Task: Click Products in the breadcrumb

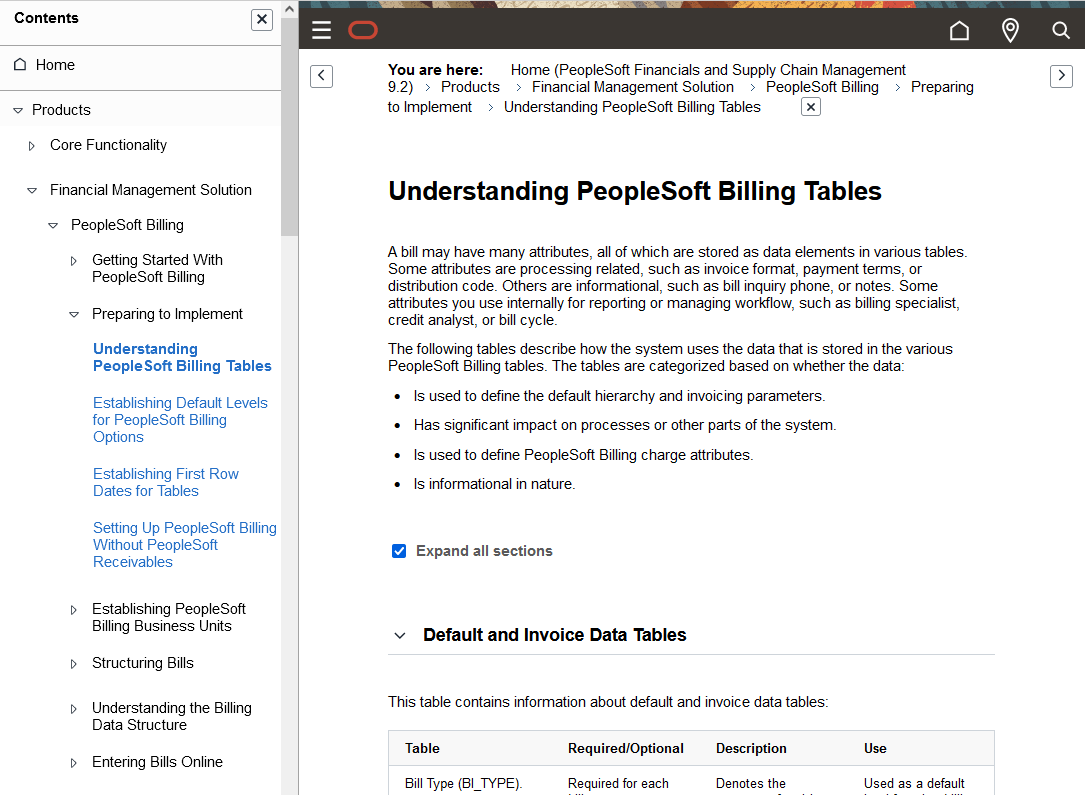Action: pyautogui.click(x=470, y=87)
